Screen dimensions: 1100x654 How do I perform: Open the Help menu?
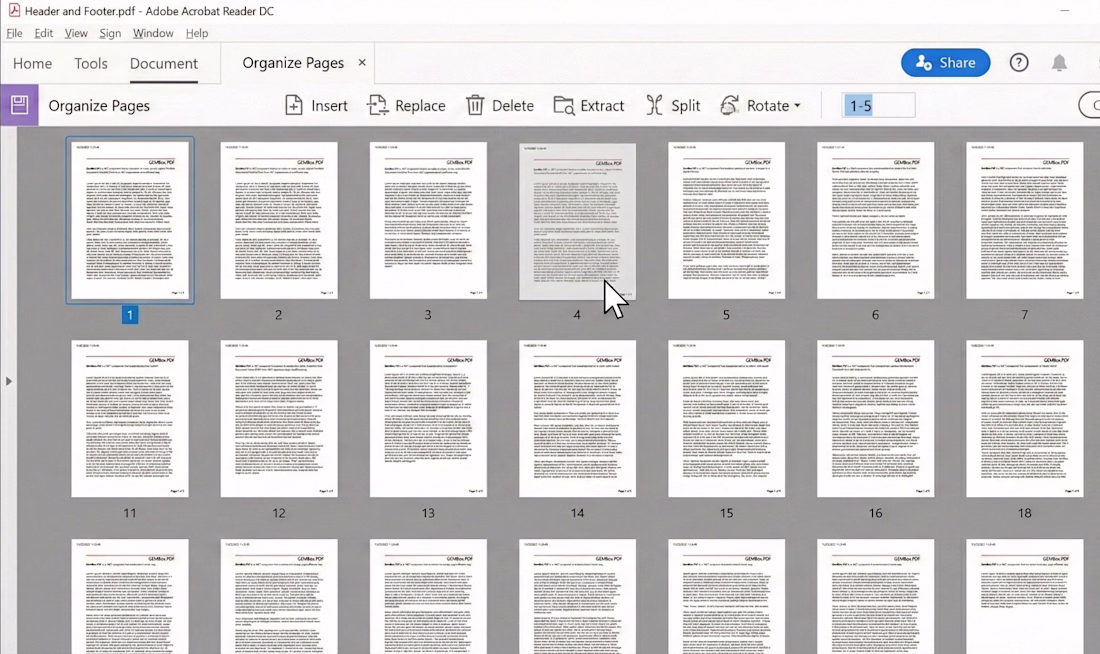point(196,33)
